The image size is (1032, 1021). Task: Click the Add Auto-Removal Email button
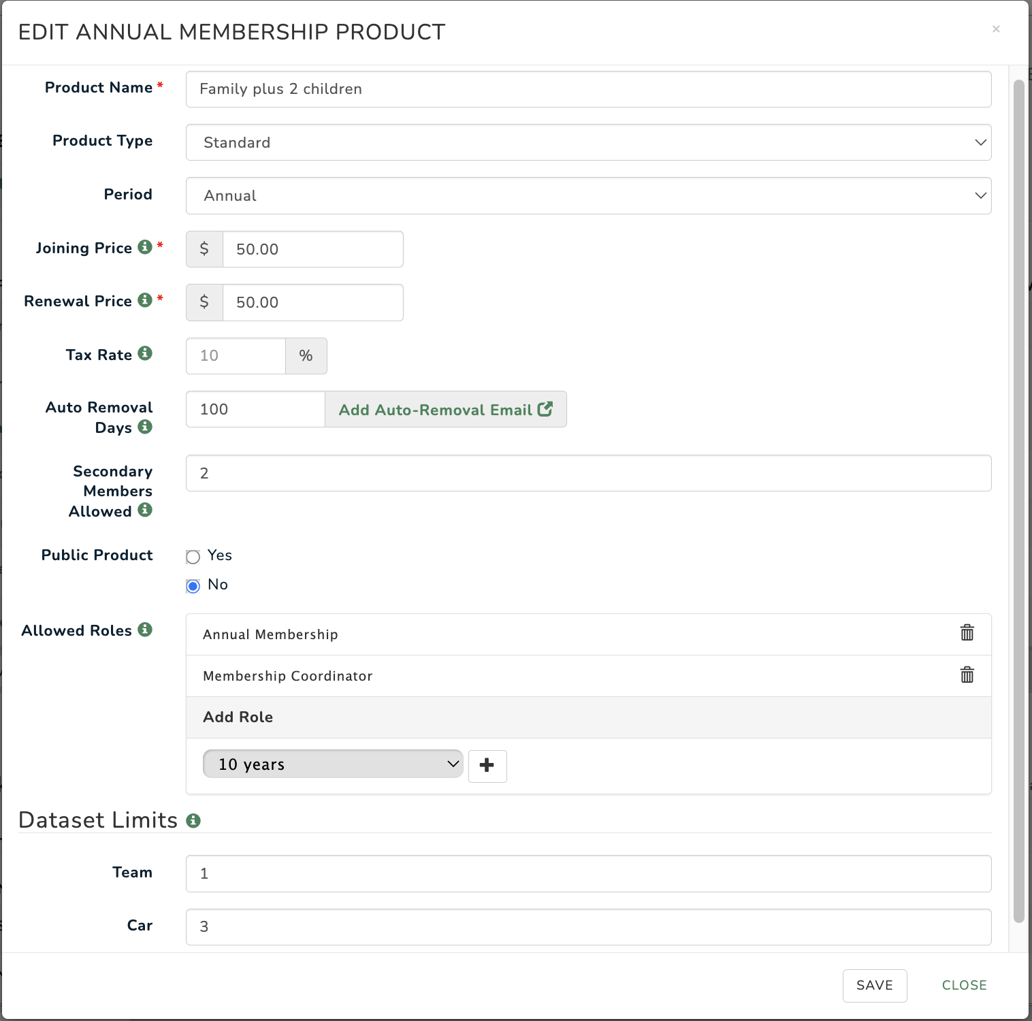click(445, 409)
